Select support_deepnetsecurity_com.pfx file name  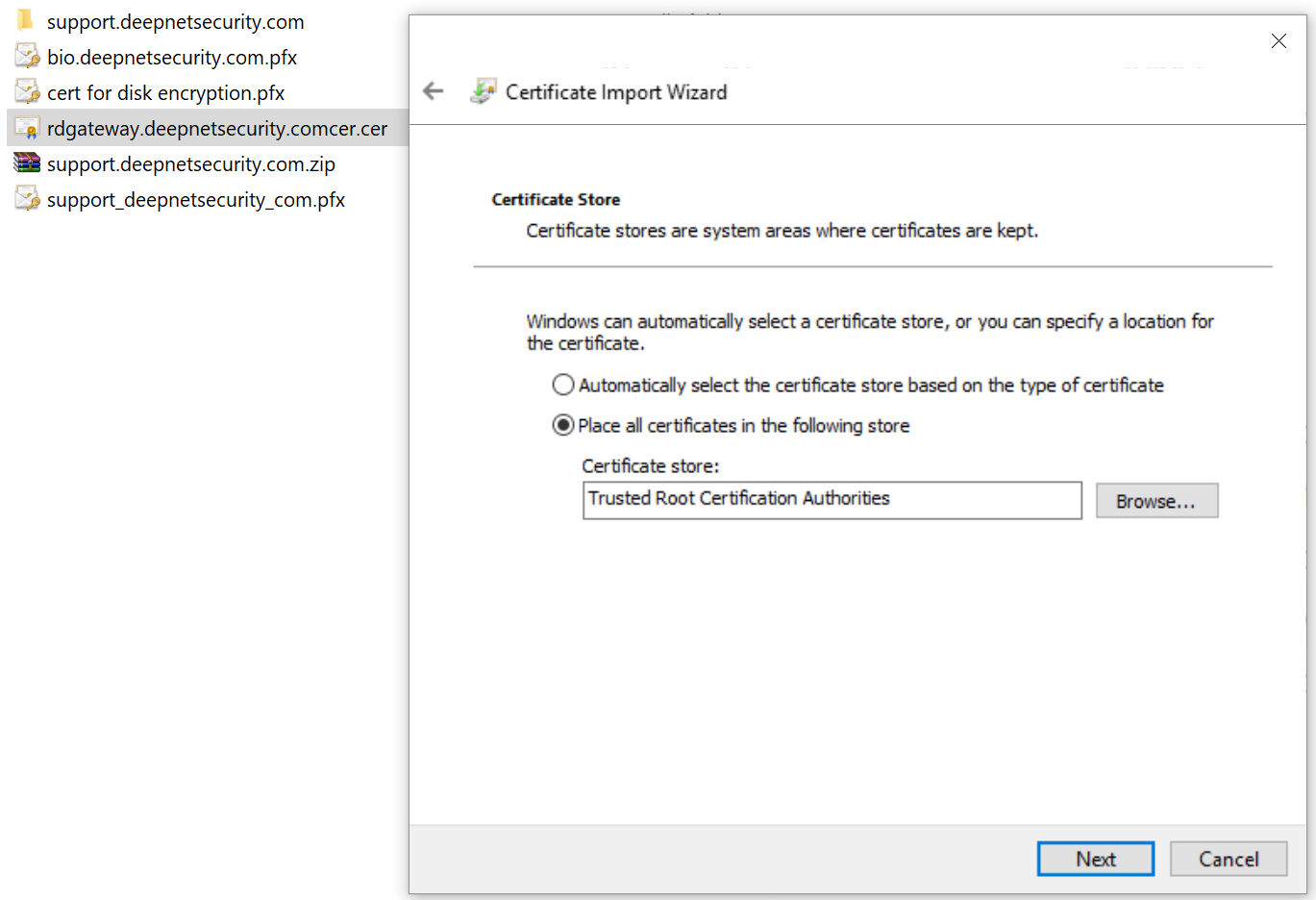point(196,200)
